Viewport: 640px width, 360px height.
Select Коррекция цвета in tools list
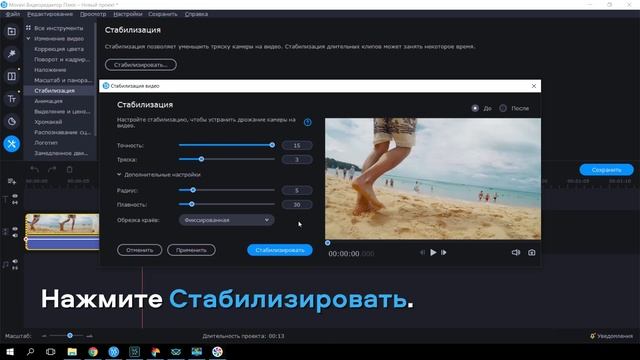(59, 49)
